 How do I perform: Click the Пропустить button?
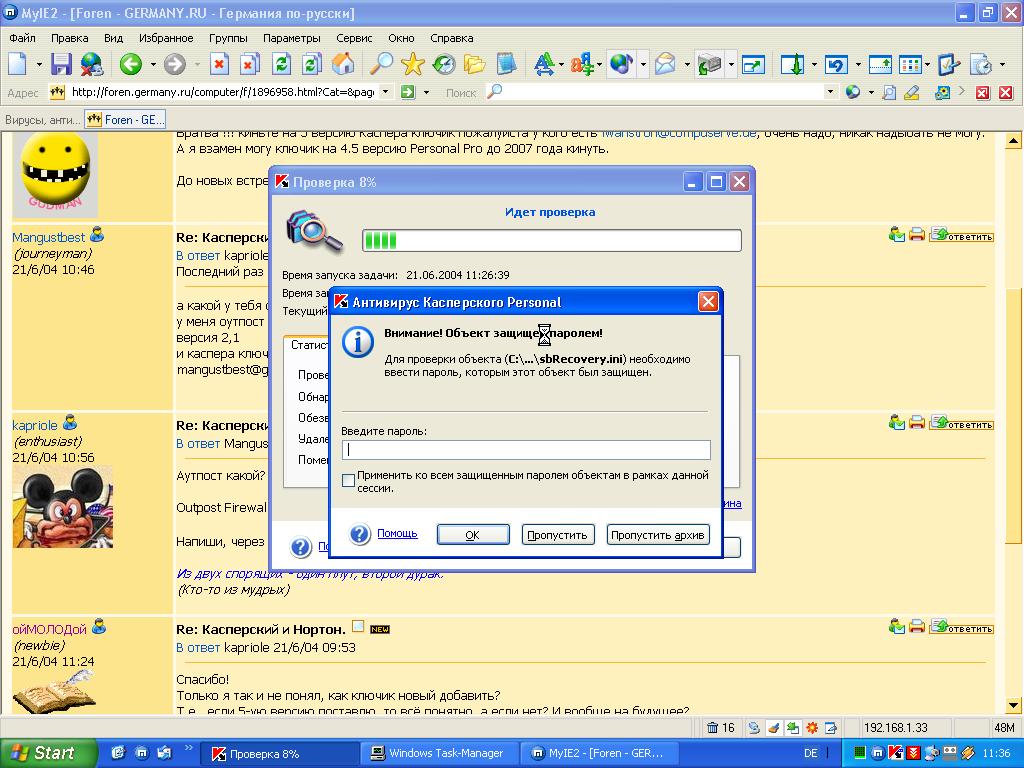point(558,535)
